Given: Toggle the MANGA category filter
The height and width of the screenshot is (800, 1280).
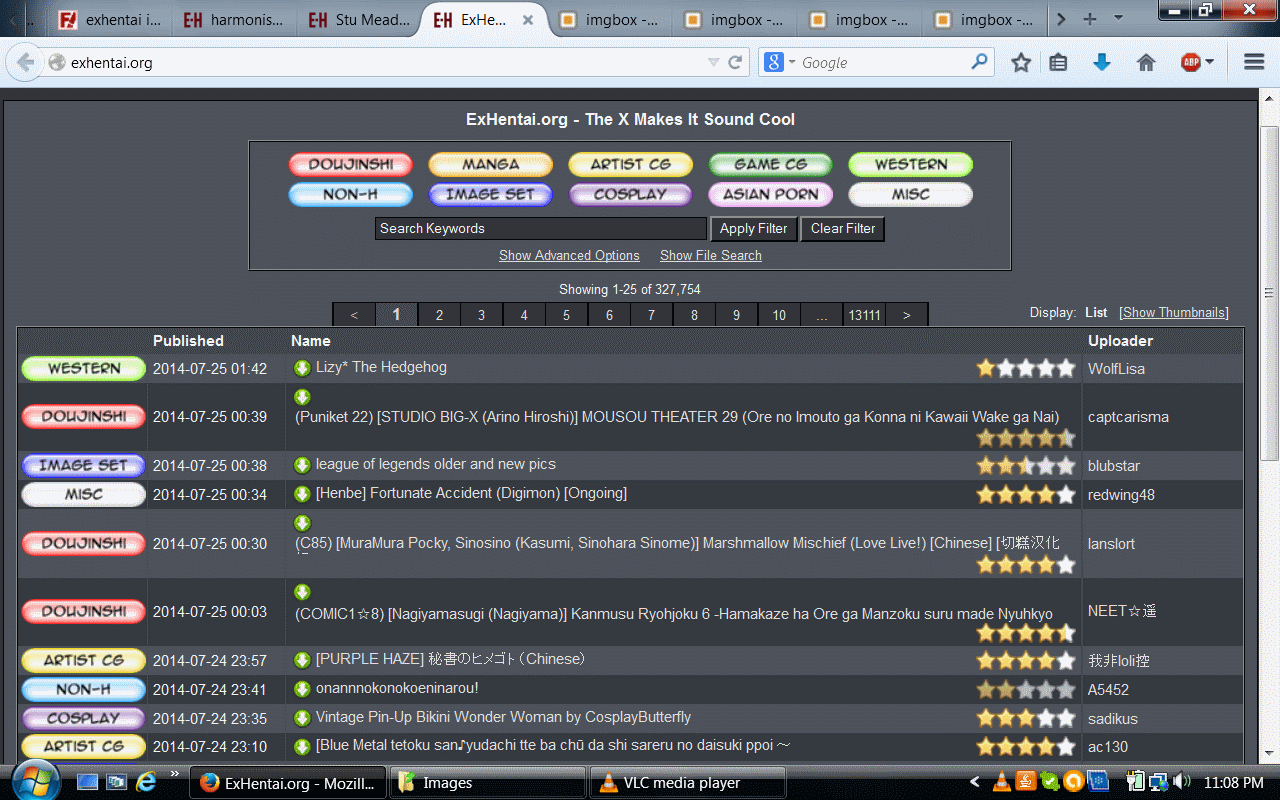Looking at the screenshot, I should click(x=490, y=165).
